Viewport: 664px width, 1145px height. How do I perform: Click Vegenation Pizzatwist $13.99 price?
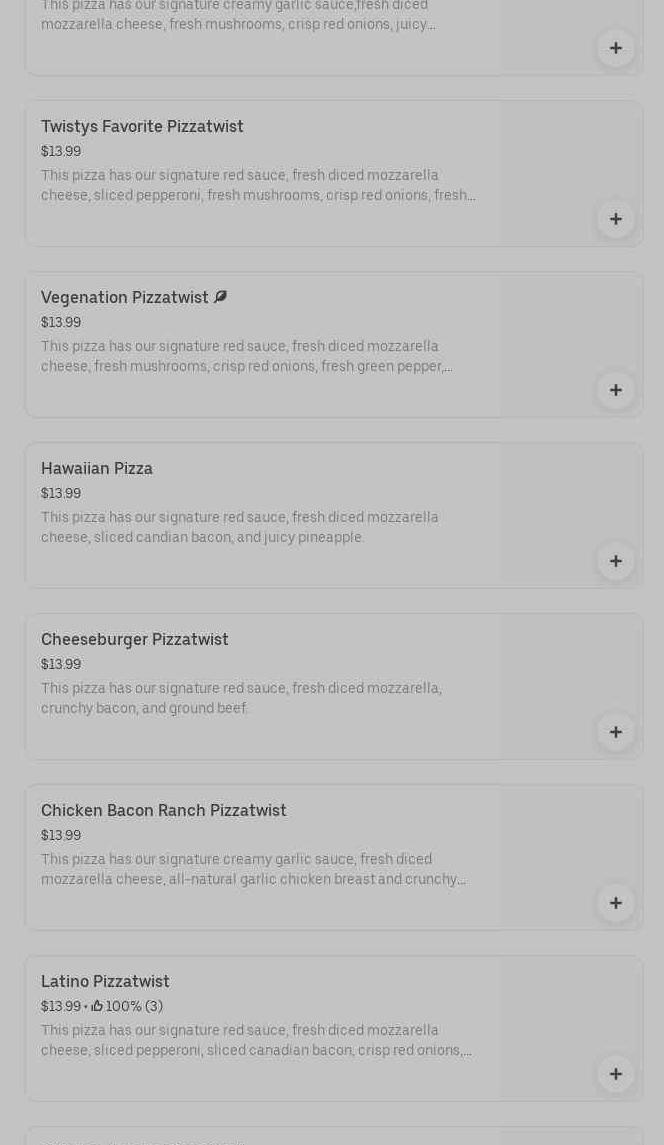pyautogui.click(x=61, y=323)
